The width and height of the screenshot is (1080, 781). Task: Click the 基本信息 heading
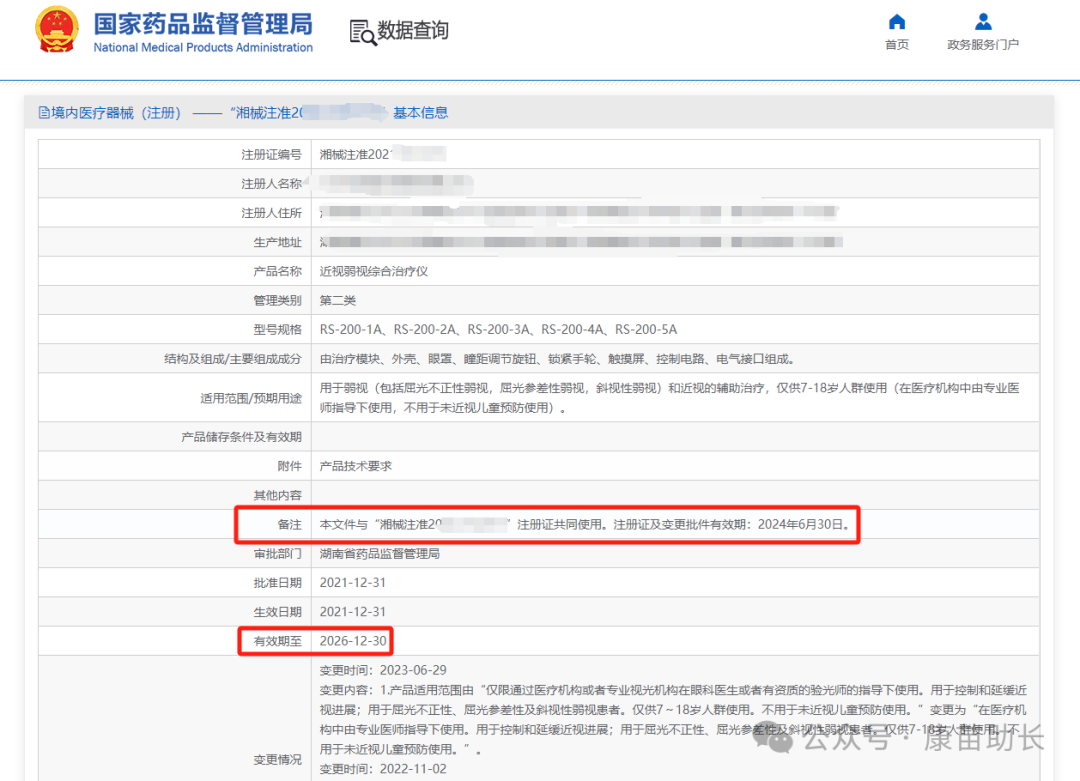pos(420,113)
